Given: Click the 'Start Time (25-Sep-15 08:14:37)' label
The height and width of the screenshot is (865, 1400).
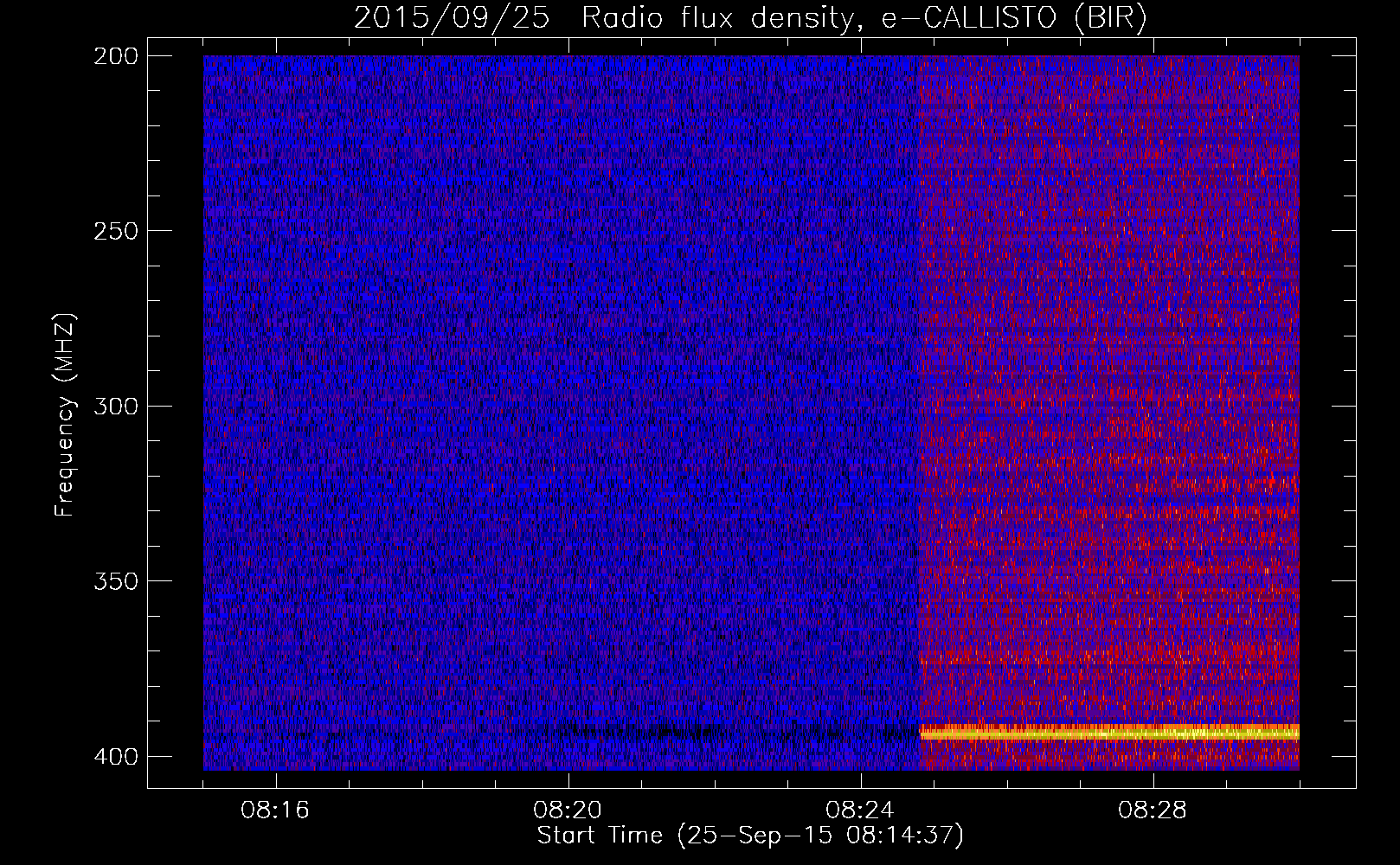Looking at the screenshot, I should [750, 836].
